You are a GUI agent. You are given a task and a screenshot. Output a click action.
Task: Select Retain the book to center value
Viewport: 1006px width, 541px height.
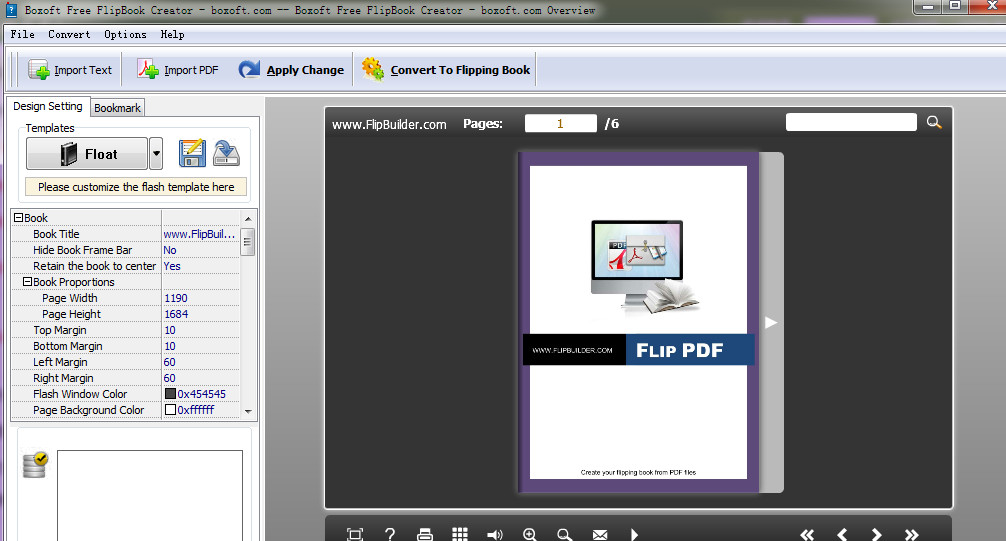coord(200,266)
